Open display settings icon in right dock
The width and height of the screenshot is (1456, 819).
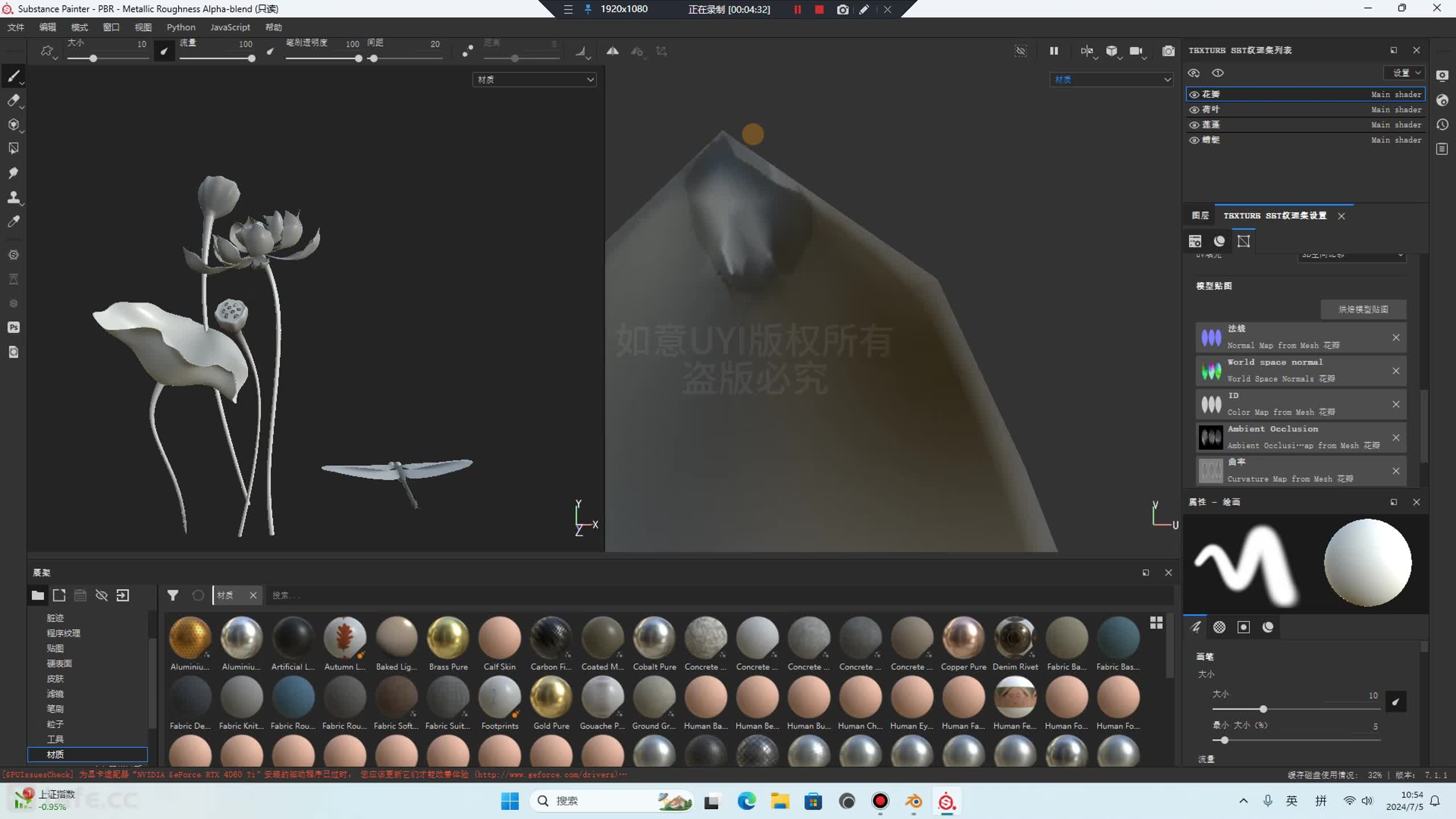(x=1442, y=76)
